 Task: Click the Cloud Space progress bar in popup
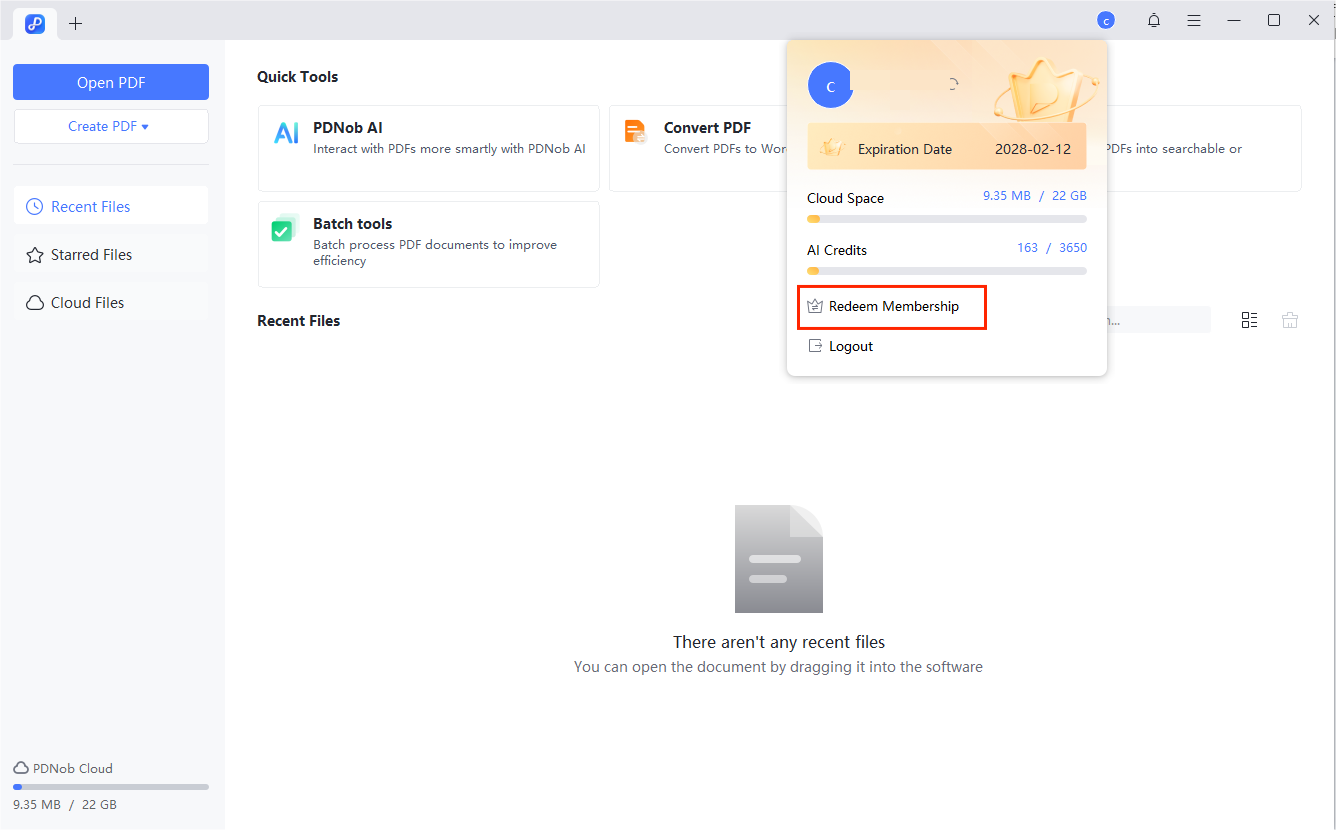pyautogui.click(x=947, y=219)
